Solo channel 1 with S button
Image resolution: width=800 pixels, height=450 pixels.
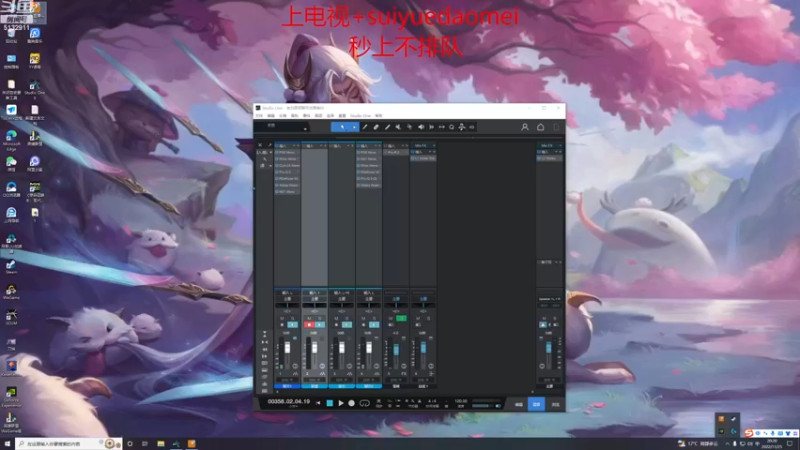(x=292, y=318)
